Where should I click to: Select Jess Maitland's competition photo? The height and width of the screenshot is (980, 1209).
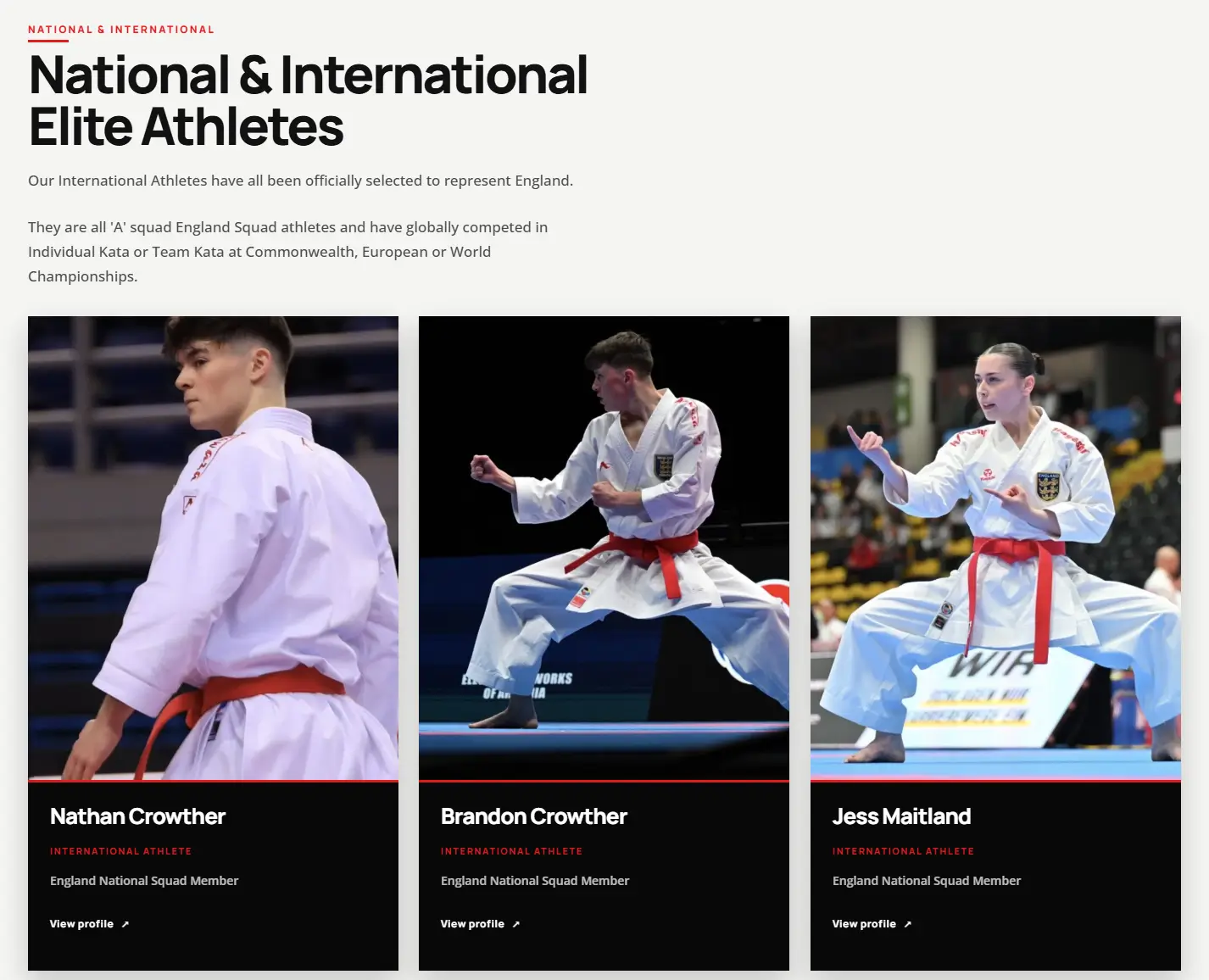(x=995, y=548)
